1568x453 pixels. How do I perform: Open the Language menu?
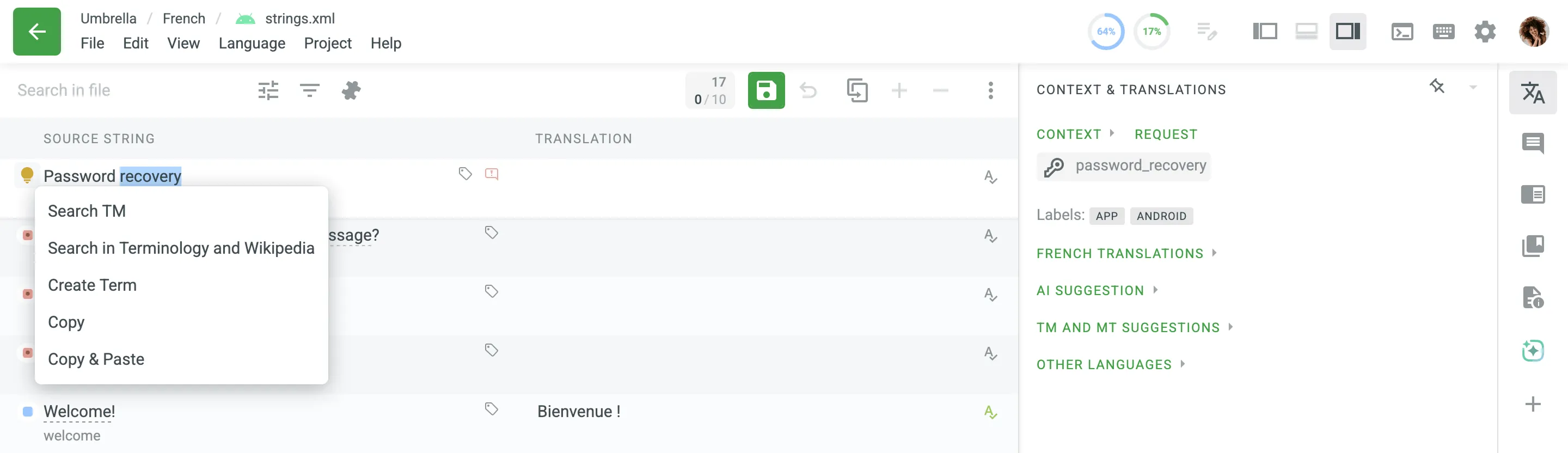(252, 43)
